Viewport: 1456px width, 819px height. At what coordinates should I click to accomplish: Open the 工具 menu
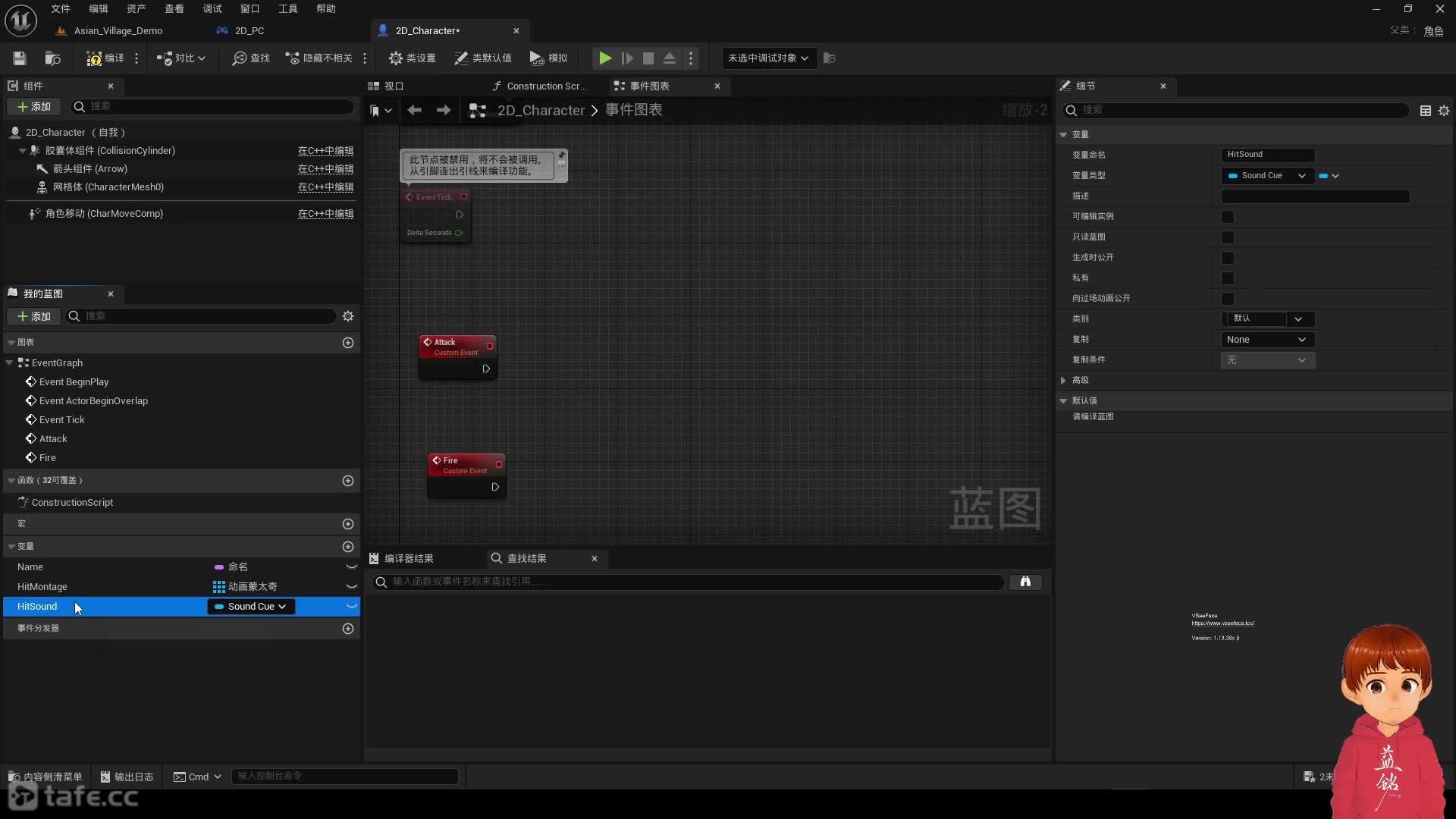[x=288, y=9]
